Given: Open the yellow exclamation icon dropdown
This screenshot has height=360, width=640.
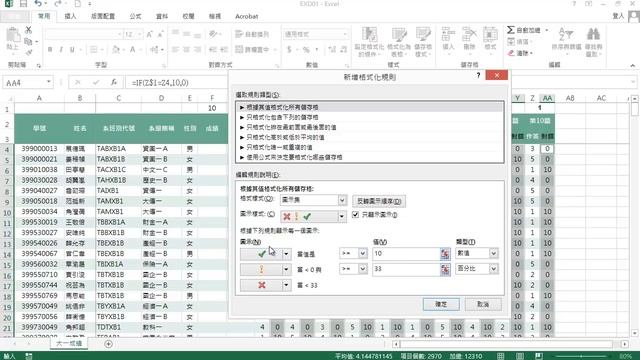Looking at the screenshot, I should tap(286, 269).
